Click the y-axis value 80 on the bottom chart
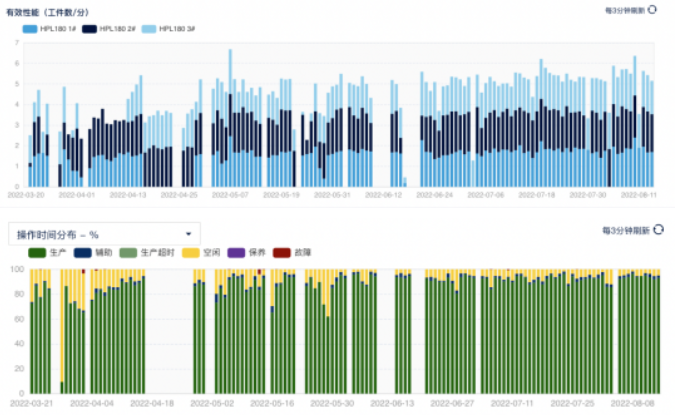Viewport: 679px width, 415px height. click(19, 294)
